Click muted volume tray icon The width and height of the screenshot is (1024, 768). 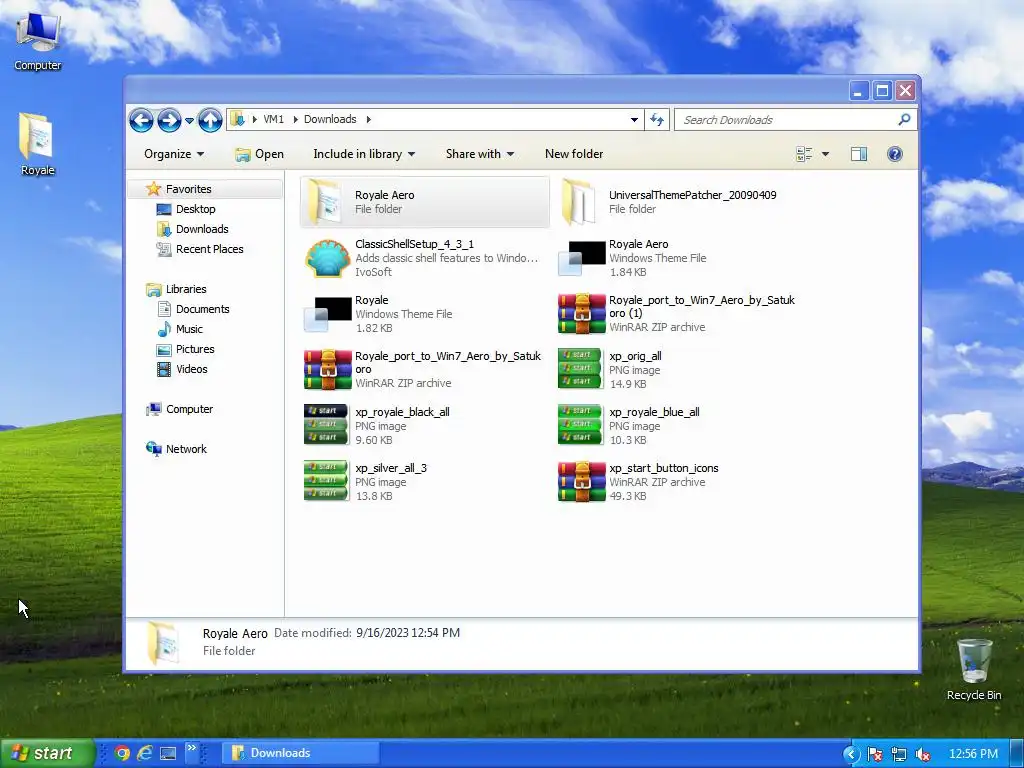coord(923,754)
